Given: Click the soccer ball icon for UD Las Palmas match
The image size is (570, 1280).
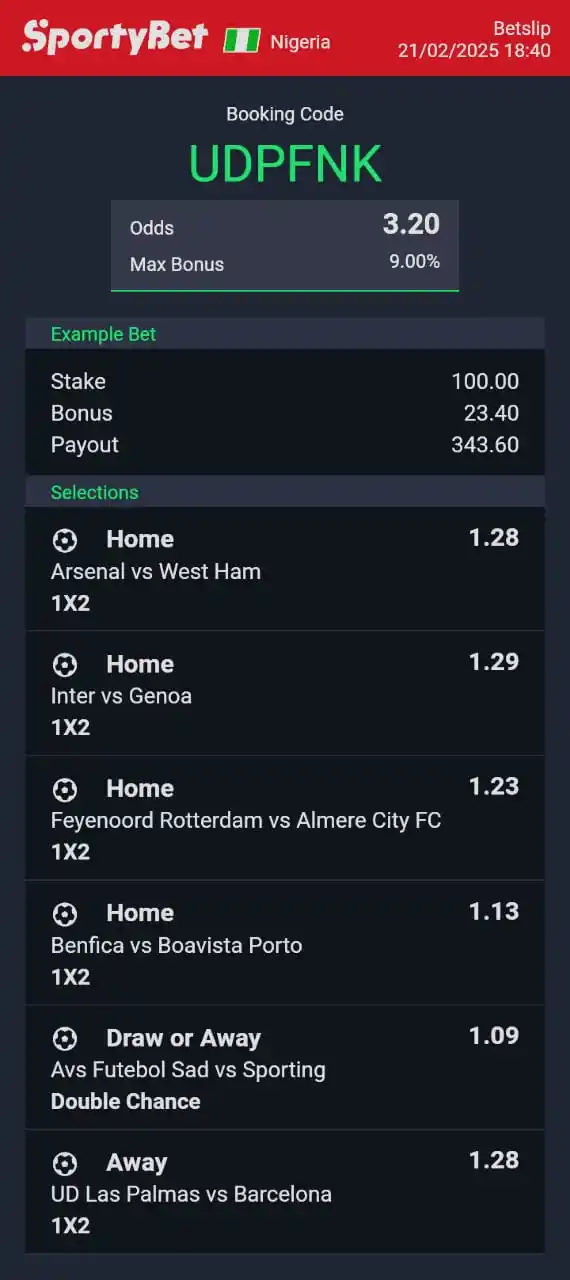Looking at the screenshot, I should (65, 1163).
